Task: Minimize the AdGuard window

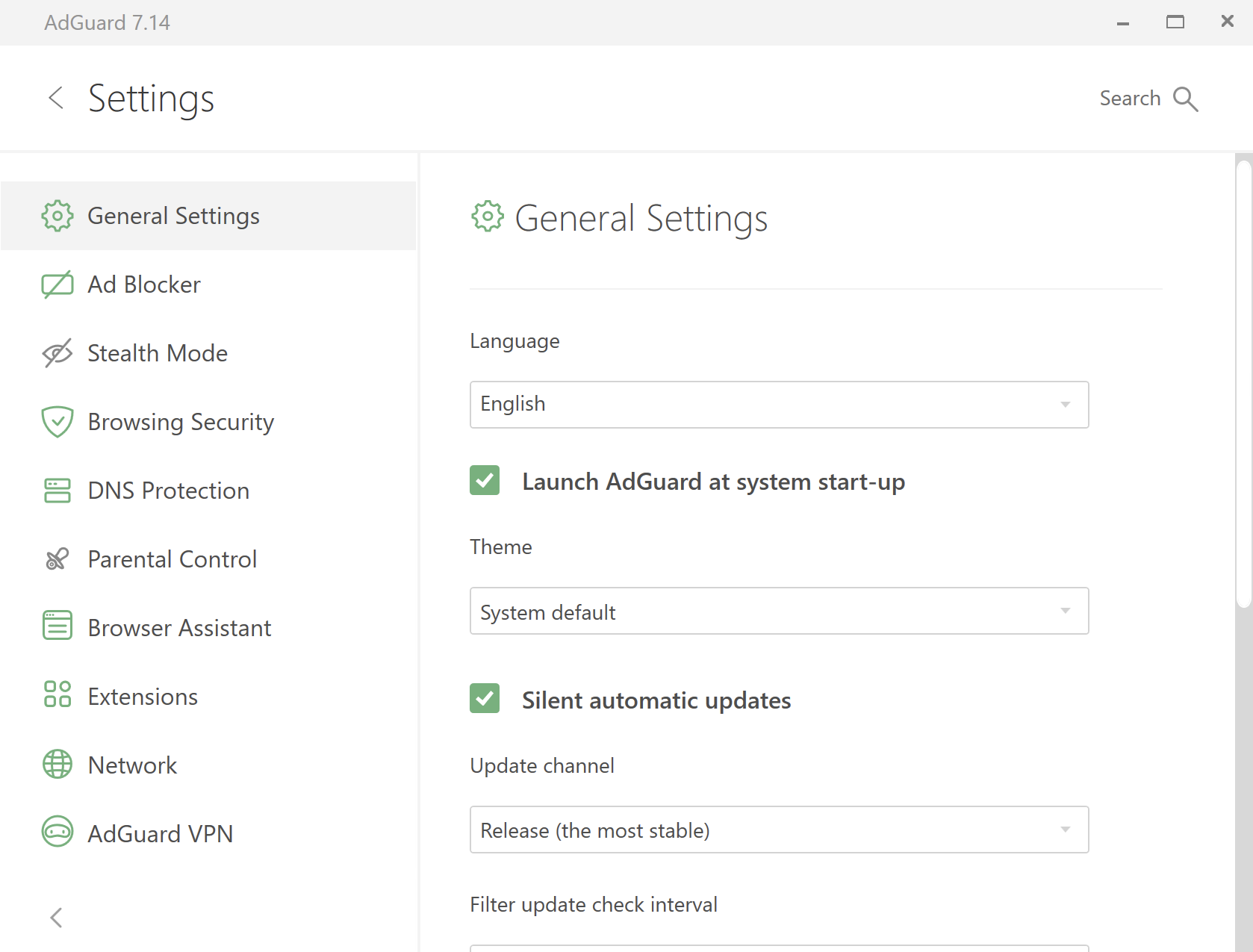Action: pos(1123,23)
